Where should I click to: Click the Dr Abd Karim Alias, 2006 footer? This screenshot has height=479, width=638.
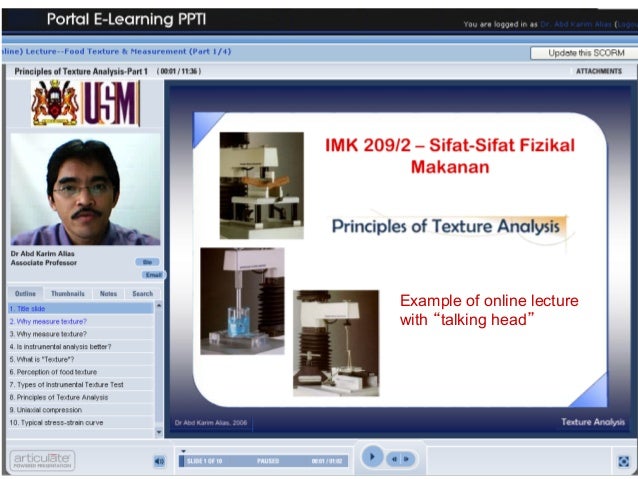pos(211,422)
